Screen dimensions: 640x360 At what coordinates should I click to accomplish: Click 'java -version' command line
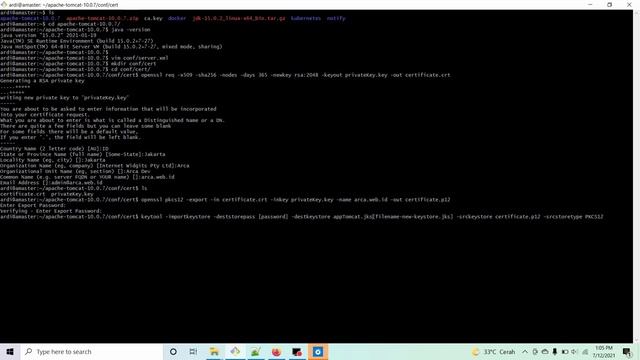click(x=76, y=29)
